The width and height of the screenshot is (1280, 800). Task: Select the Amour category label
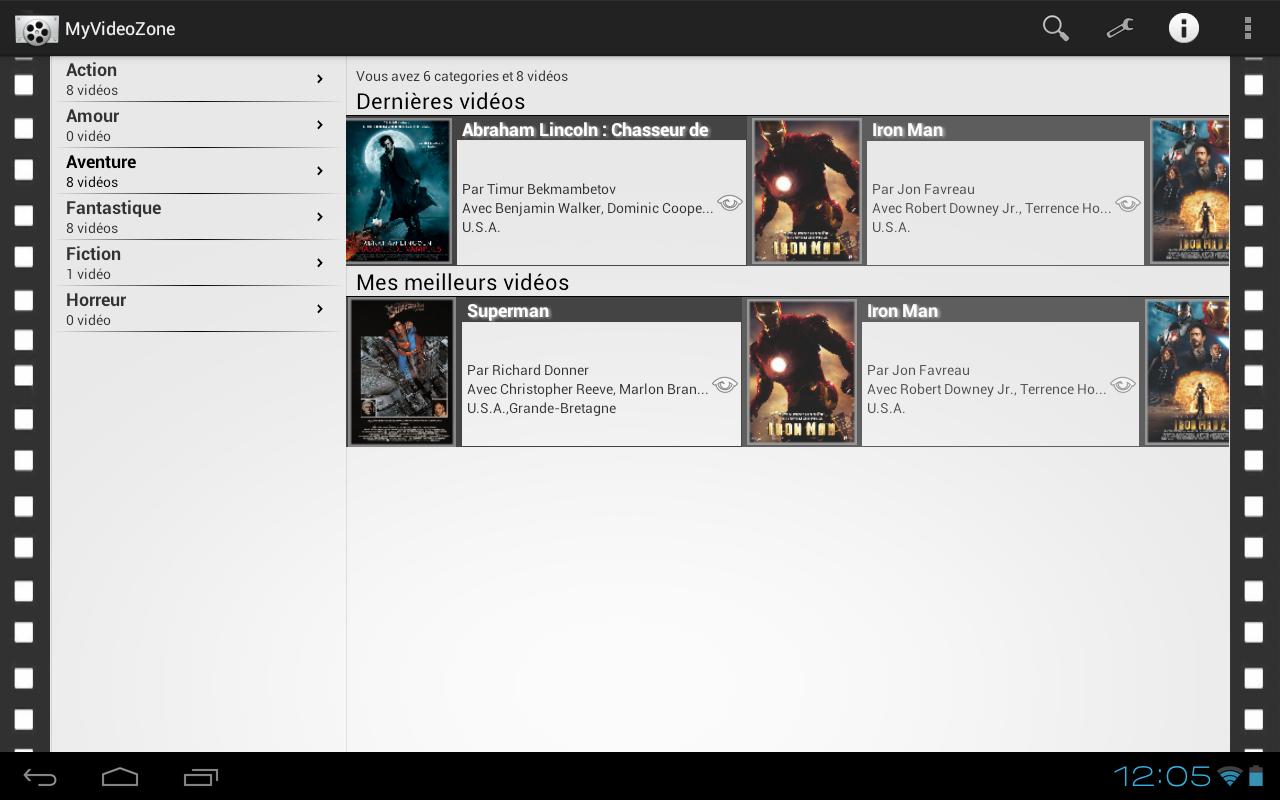pos(92,116)
